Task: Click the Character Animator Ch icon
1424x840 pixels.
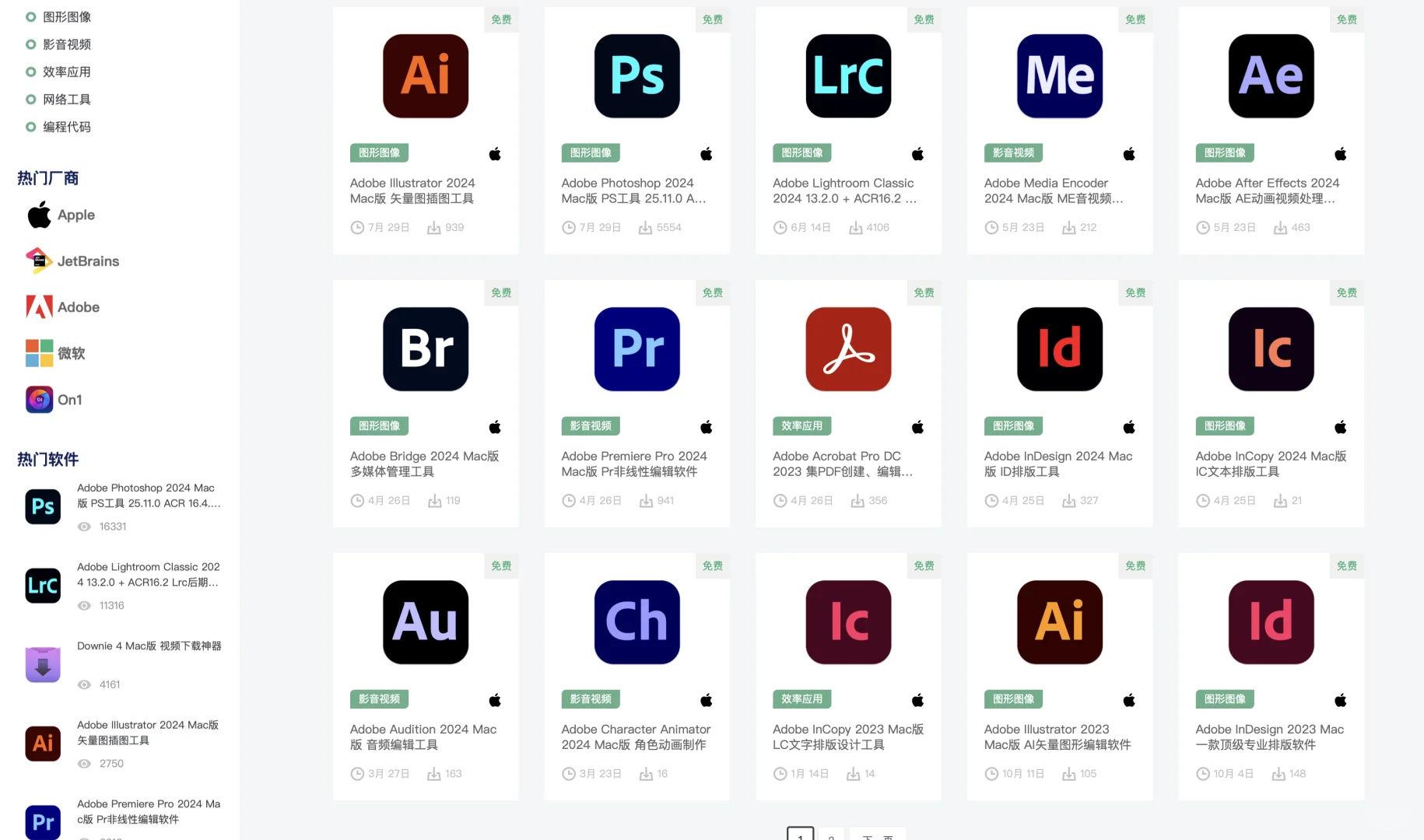Action: (637, 622)
